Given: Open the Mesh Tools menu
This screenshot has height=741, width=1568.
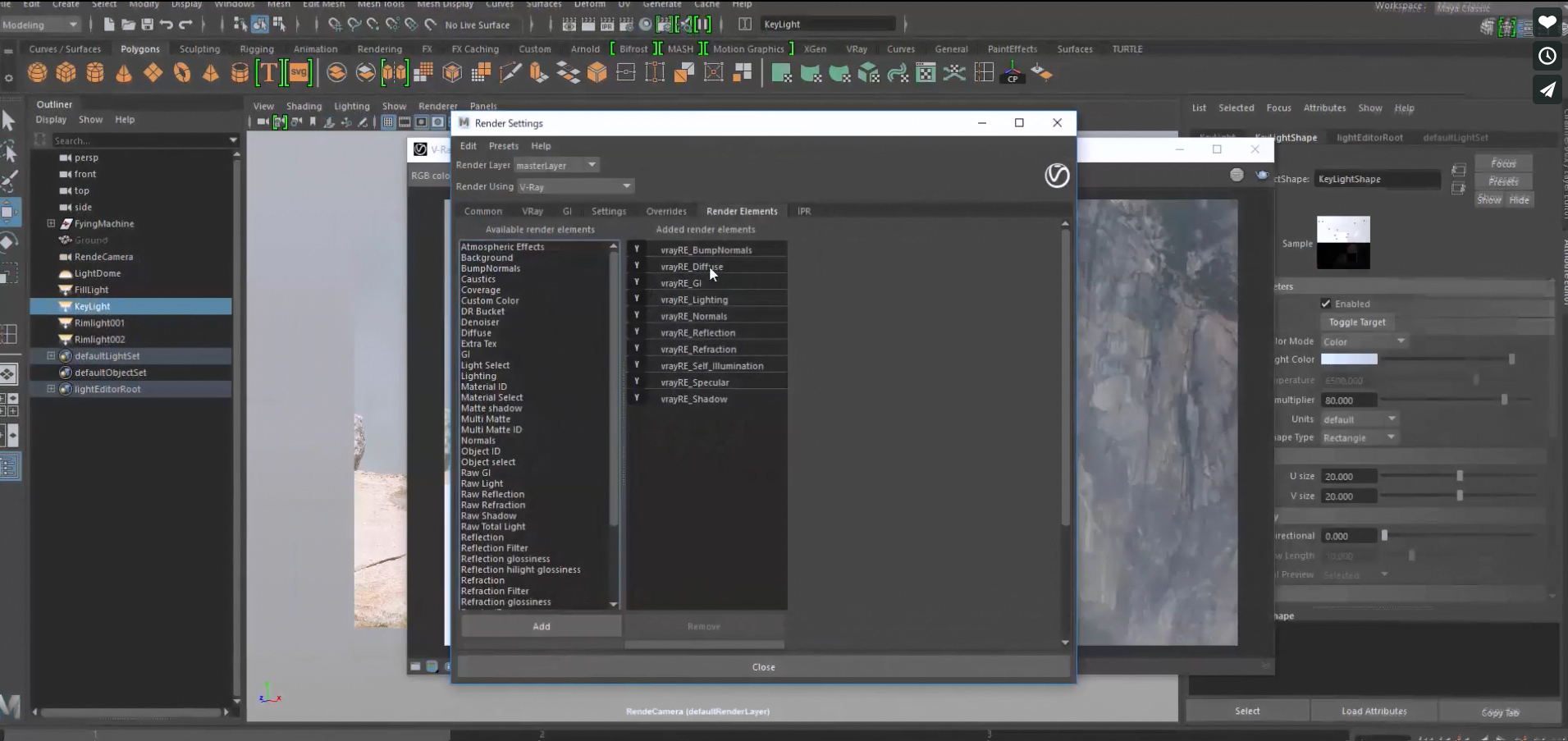Looking at the screenshot, I should click(381, 4).
